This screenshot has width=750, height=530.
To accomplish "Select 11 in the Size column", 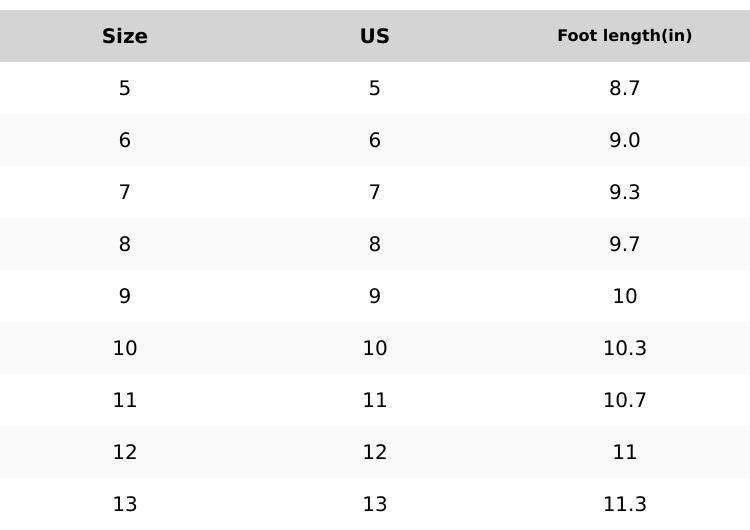I will click(x=125, y=401).
